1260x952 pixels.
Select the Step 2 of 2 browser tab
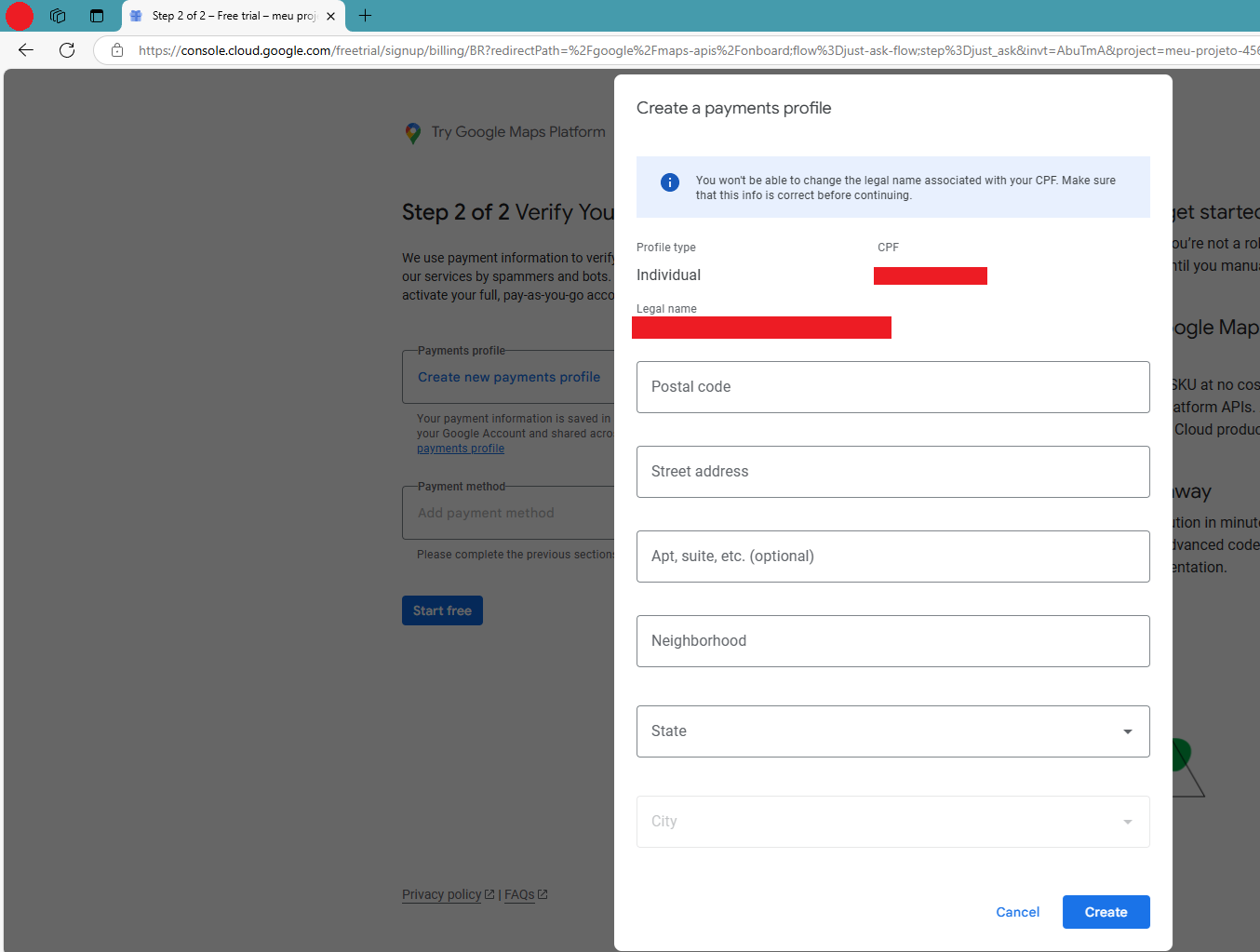coord(228,16)
